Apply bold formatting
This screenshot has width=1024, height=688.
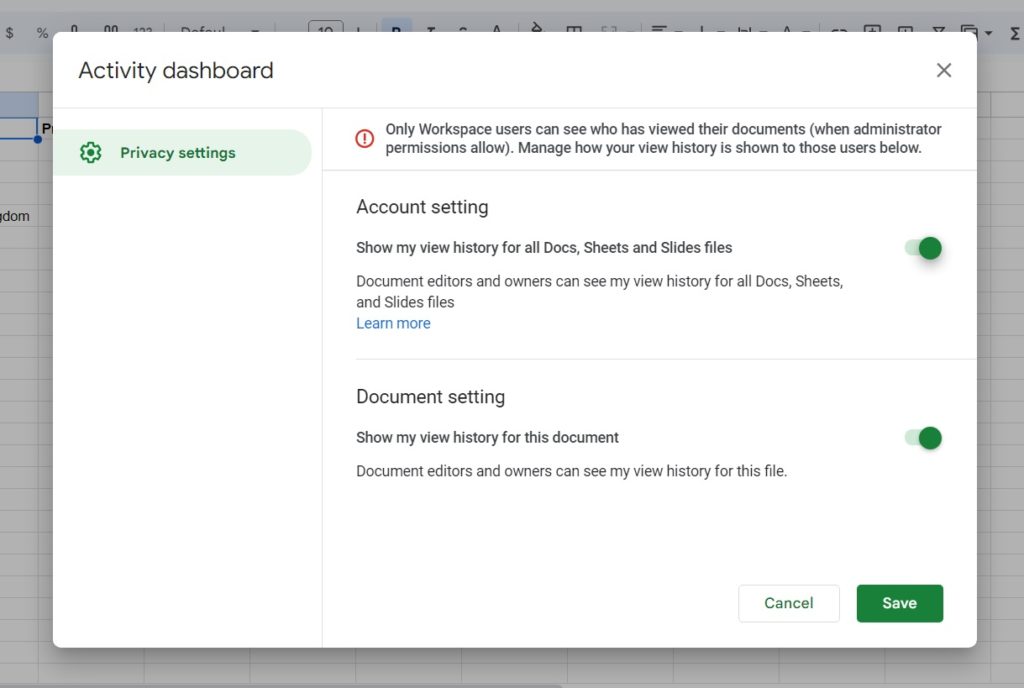(397, 27)
